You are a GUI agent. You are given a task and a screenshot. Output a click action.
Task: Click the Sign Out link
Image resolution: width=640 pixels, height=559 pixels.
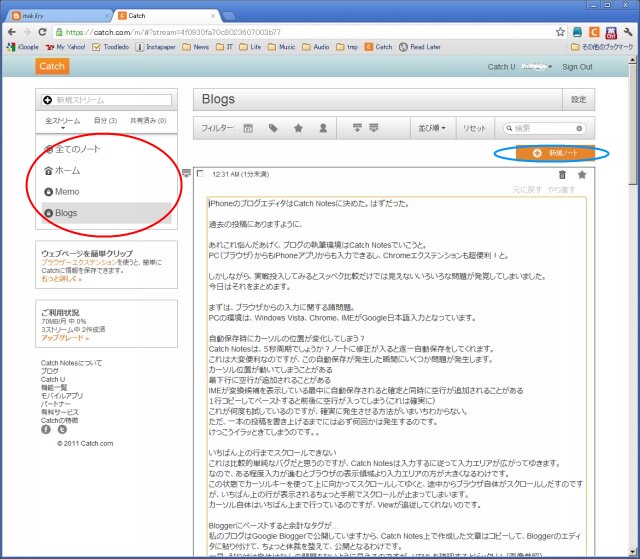[577, 67]
